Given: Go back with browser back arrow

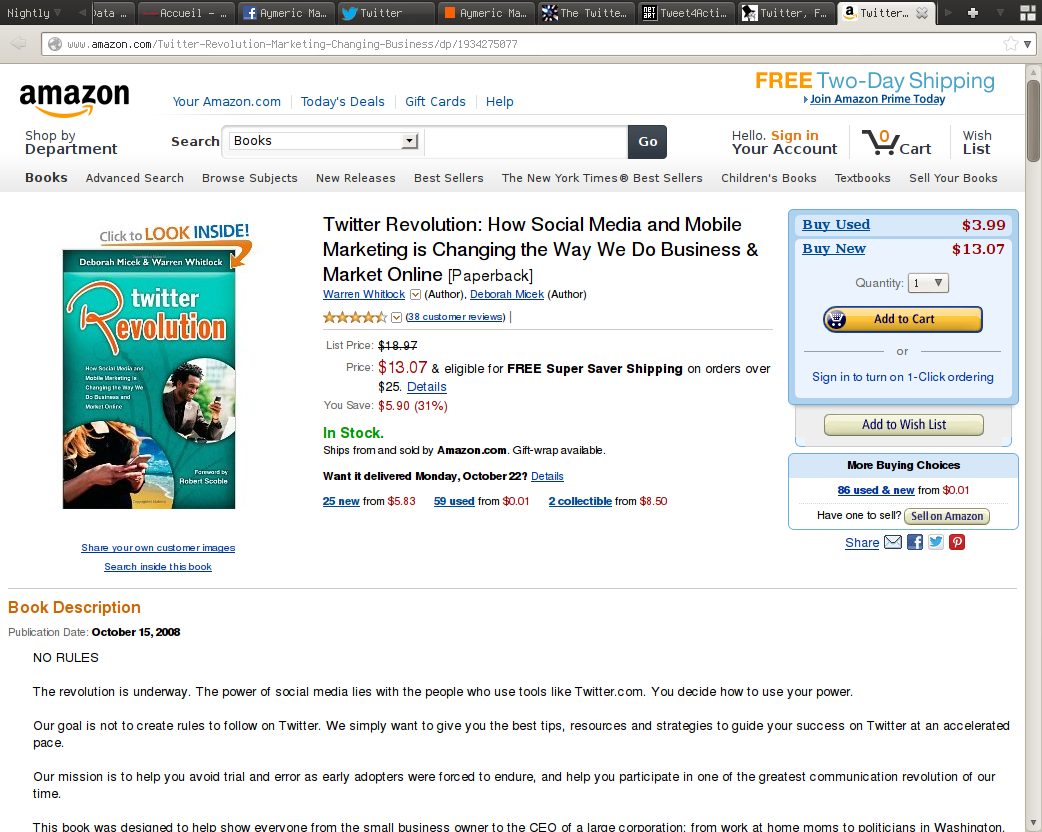Looking at the screenshot, I should pyautogui.click(x=19, y=44).
